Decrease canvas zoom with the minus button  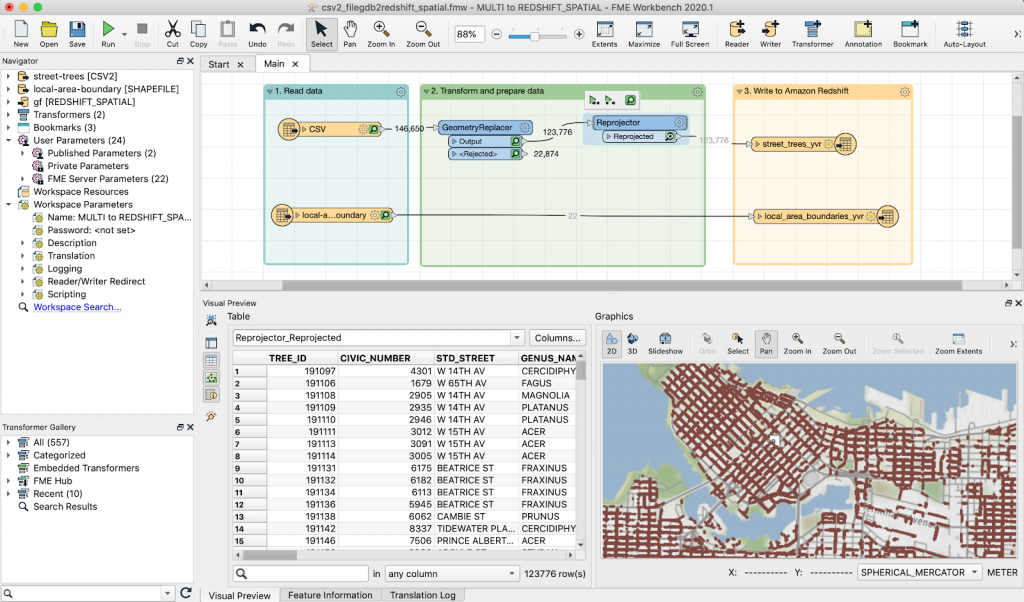click(x=496, y=34)
